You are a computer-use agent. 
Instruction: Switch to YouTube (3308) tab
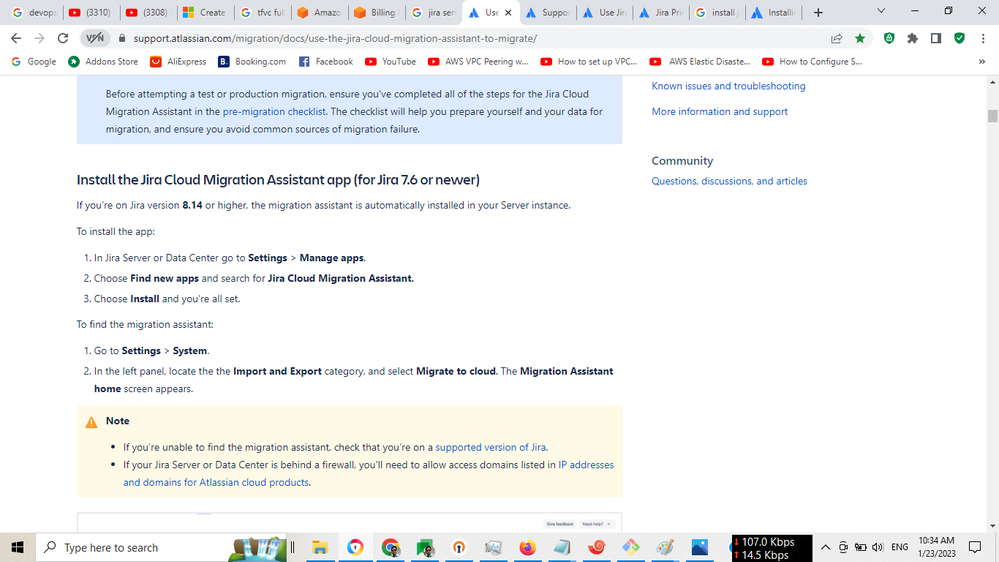point(147,12)
